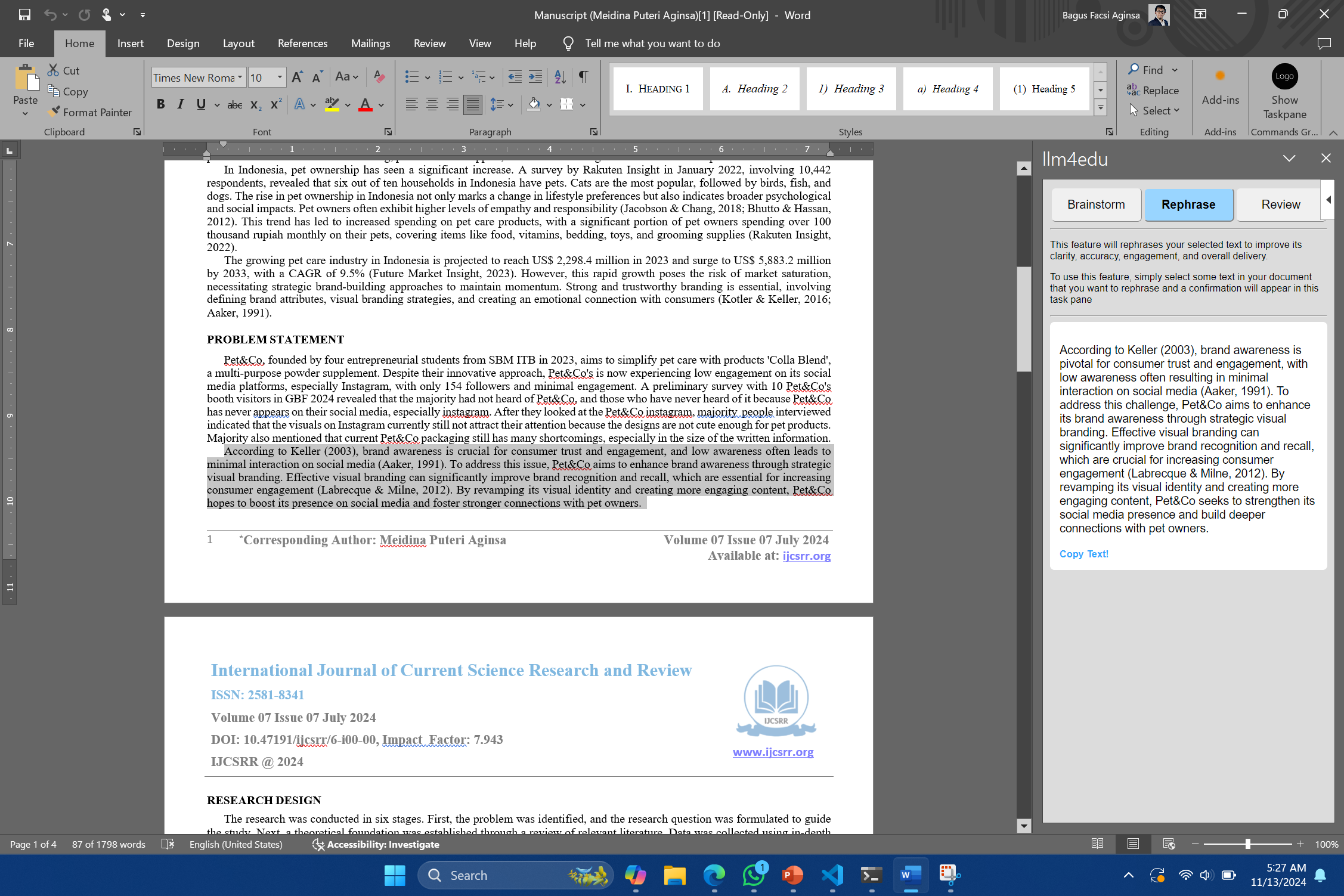
Task: Click the Word Count in the status bar
Action: (108, 844)
